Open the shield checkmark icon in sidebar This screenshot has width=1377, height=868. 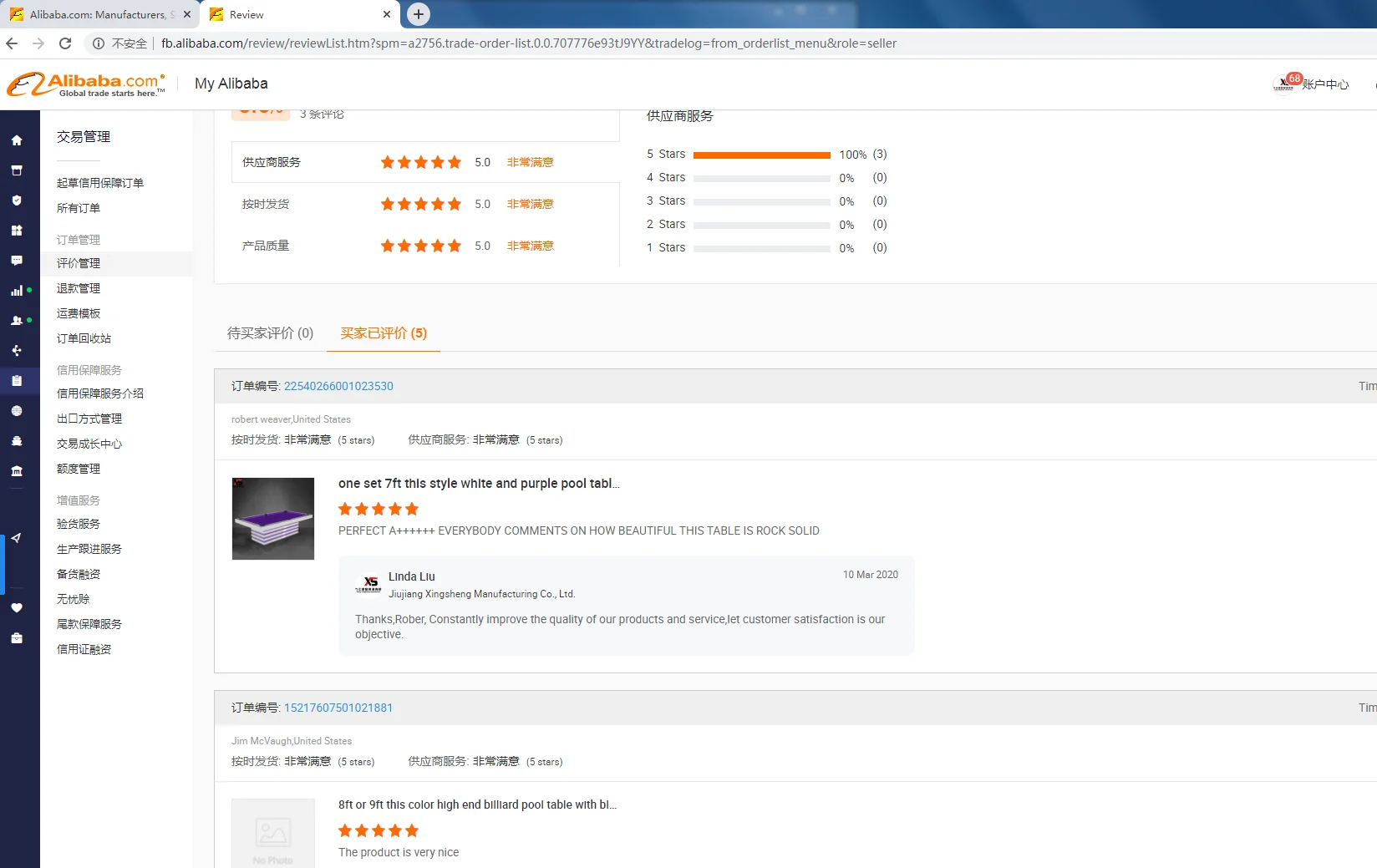click(x=17, y=201)
